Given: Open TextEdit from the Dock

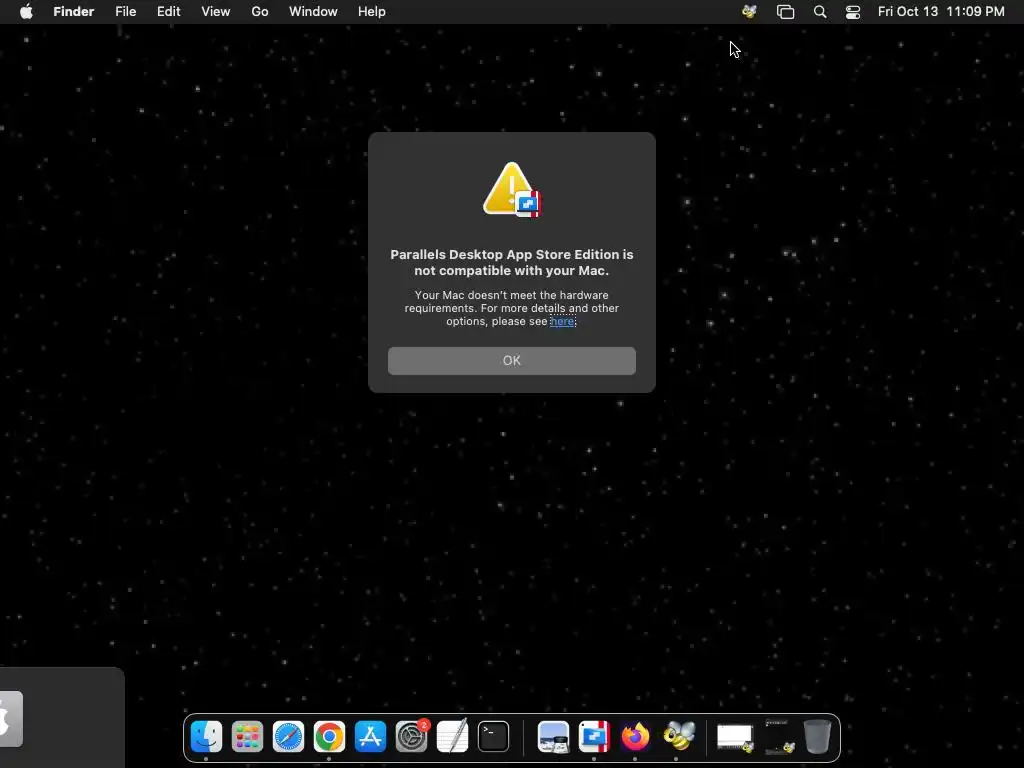Looking at the screenshot, I should [453, 737].
